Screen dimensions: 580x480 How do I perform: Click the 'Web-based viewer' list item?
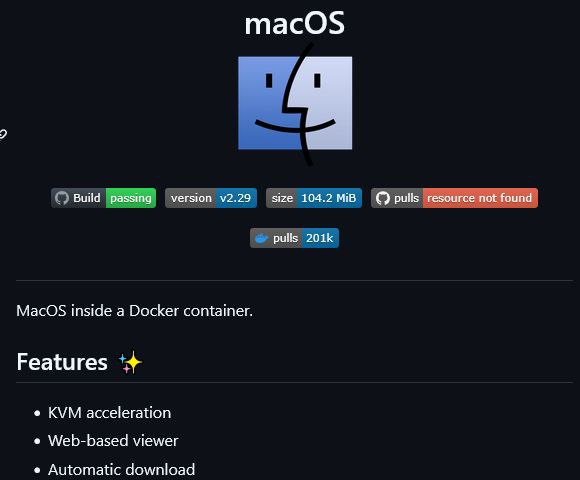pos(113,441)
